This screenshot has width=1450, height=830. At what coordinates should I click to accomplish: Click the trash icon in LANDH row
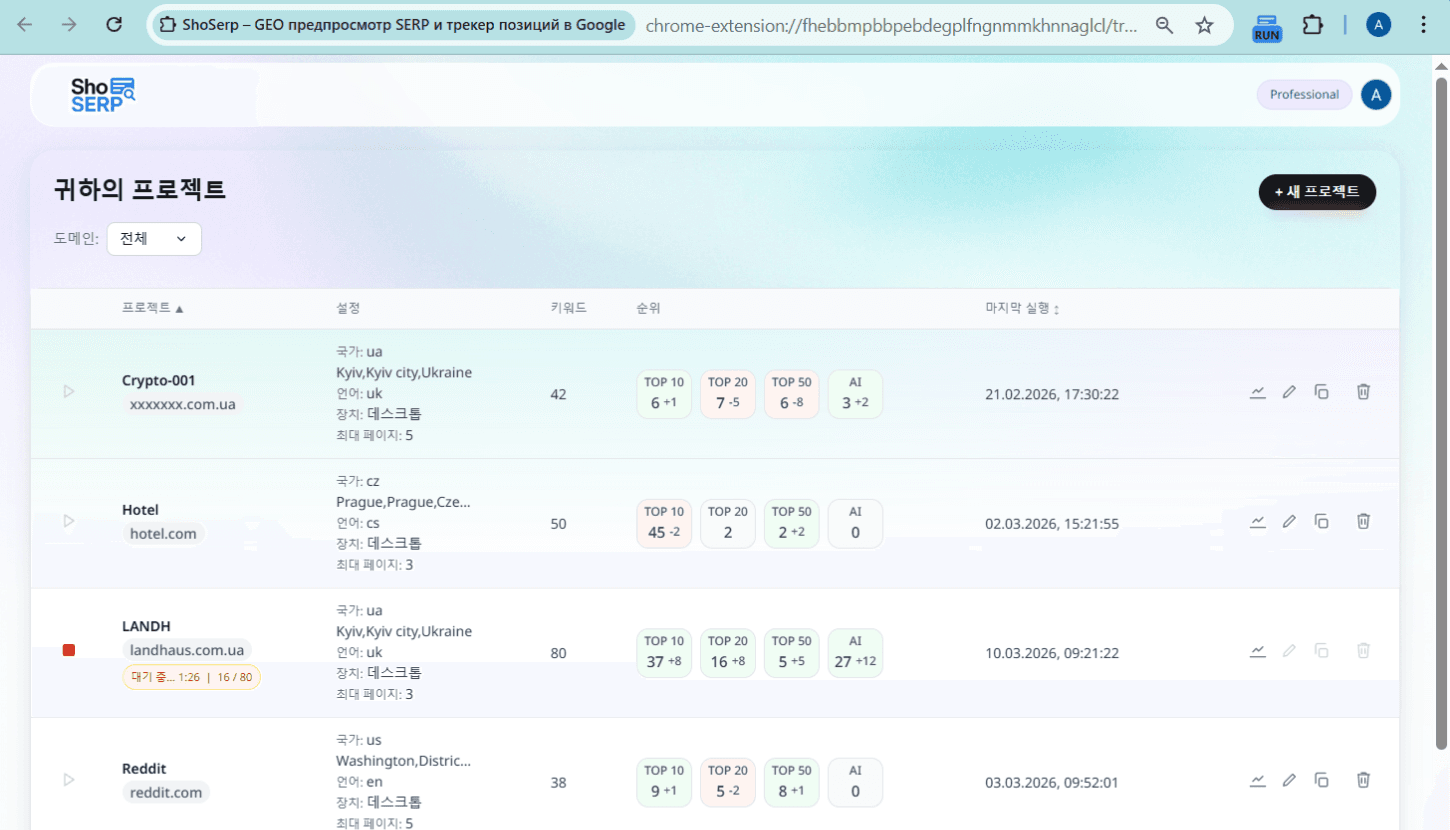point(1363,651)
